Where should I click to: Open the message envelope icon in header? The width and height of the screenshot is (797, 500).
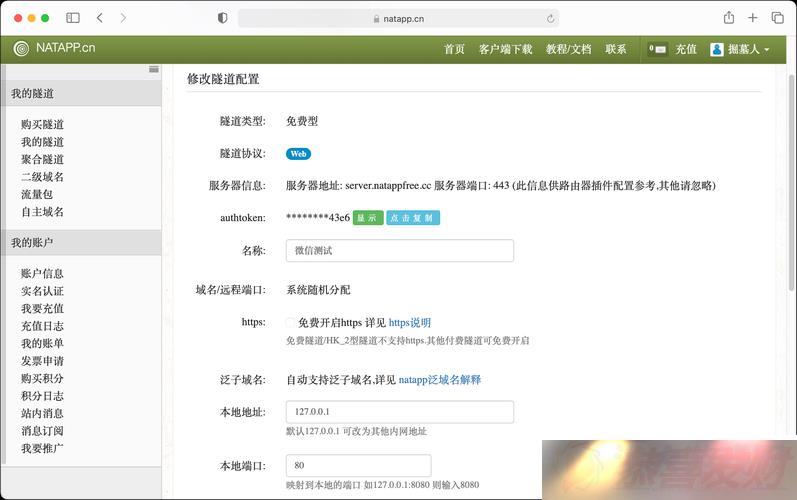point(657,49)
